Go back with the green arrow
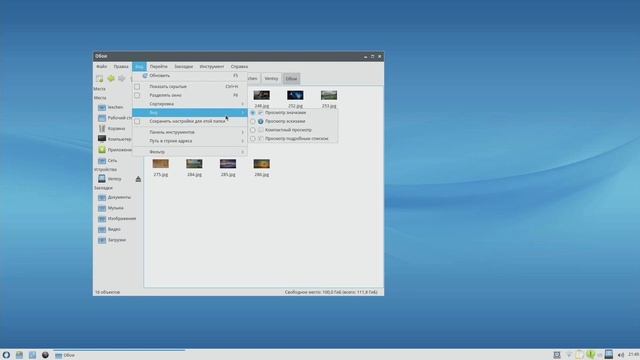This screenshot has width=640, height=360. click(x=111, y=78)
